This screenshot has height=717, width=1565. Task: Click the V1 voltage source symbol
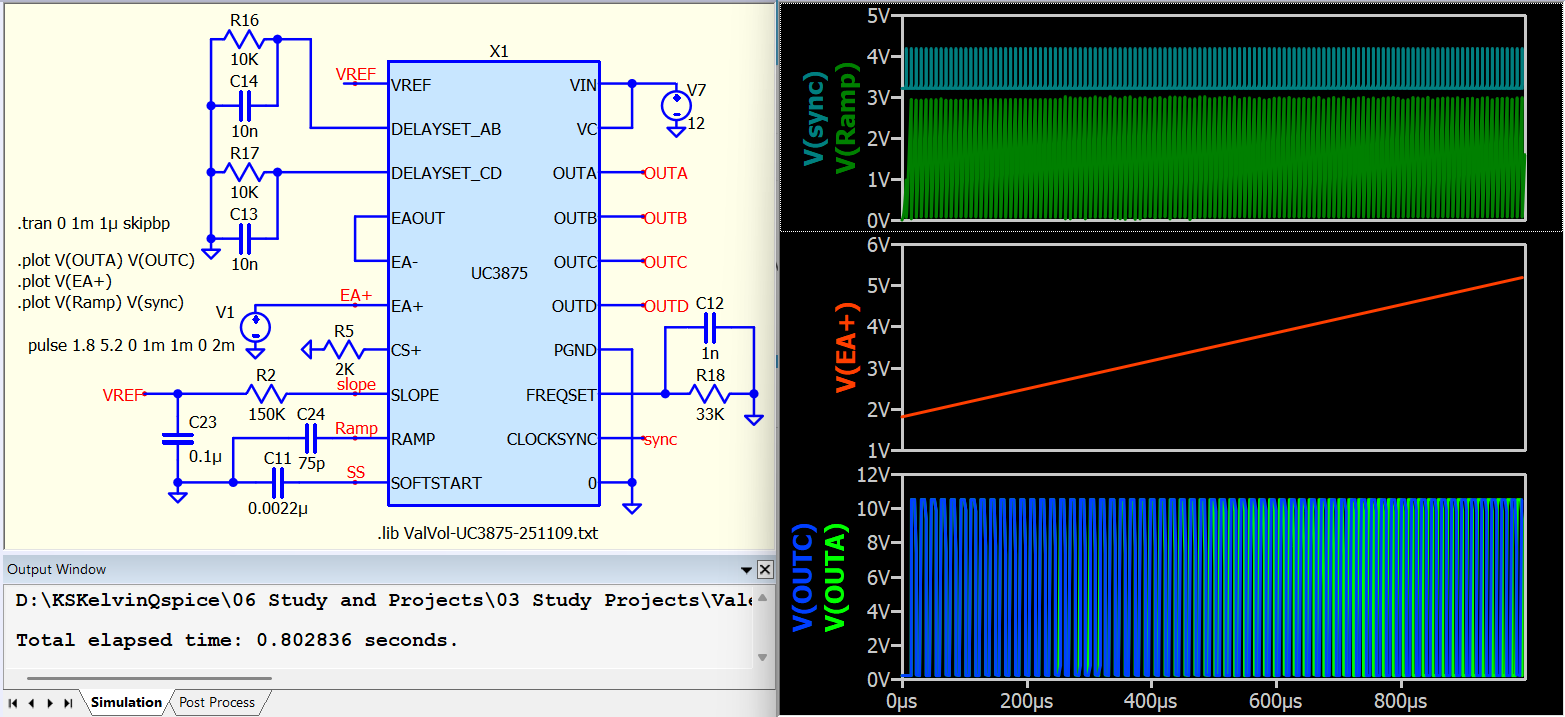point(256,326)
